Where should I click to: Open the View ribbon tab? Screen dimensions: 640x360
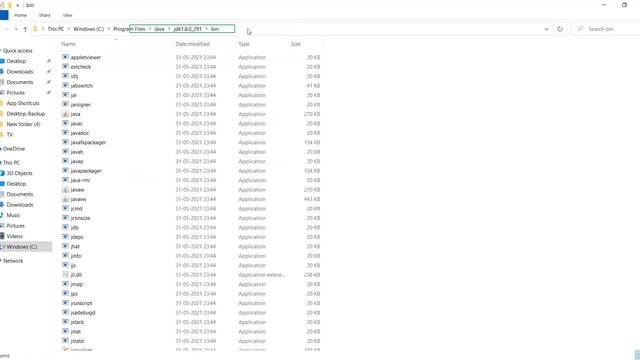click(x=67, y=15)
